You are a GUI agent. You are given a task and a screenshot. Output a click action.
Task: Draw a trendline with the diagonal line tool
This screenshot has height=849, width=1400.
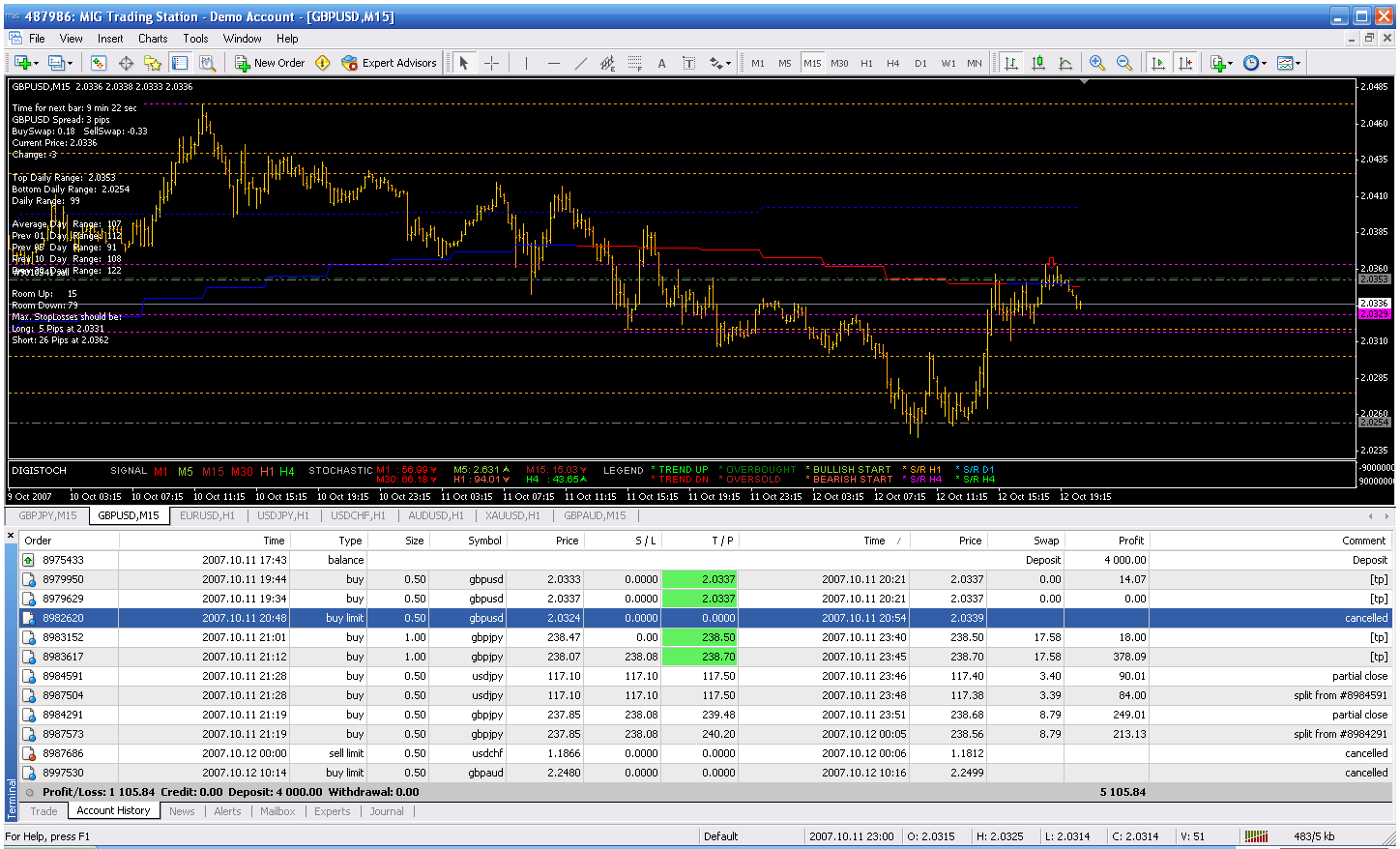coord(580,63)
